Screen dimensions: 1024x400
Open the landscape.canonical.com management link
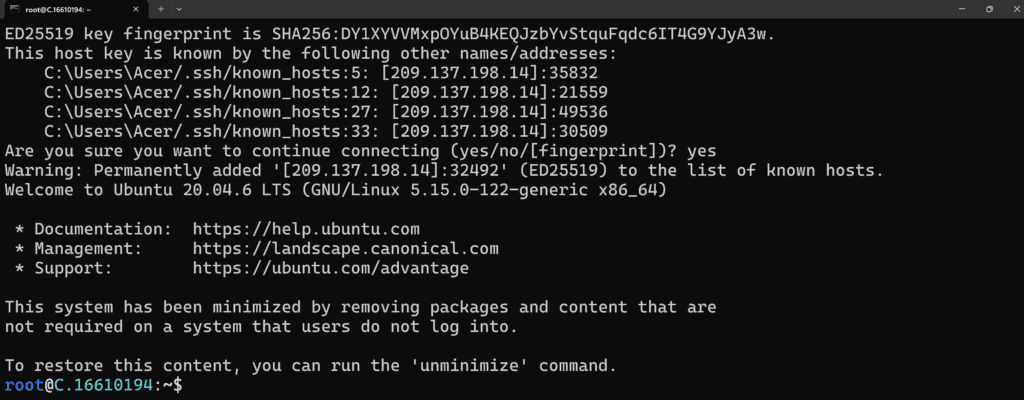click(345, 248)
